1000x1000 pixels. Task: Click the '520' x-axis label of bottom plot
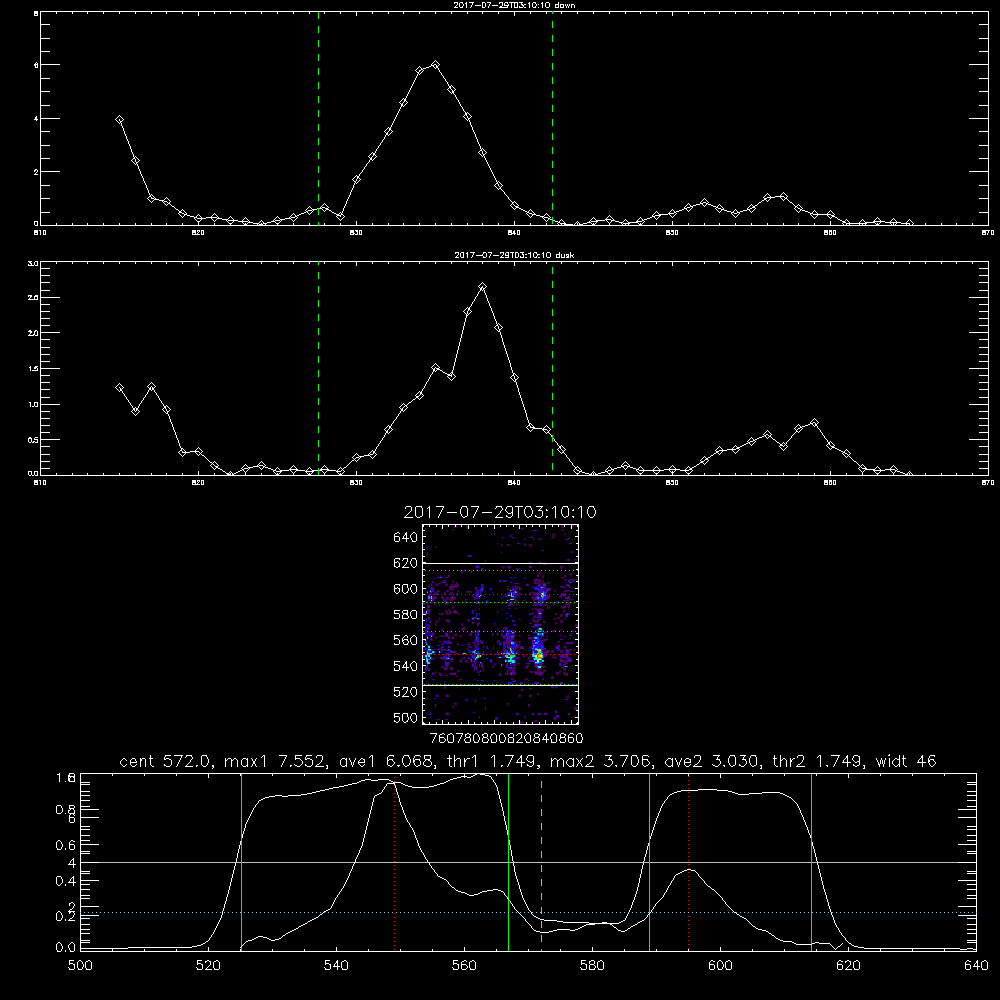[208, 966]
